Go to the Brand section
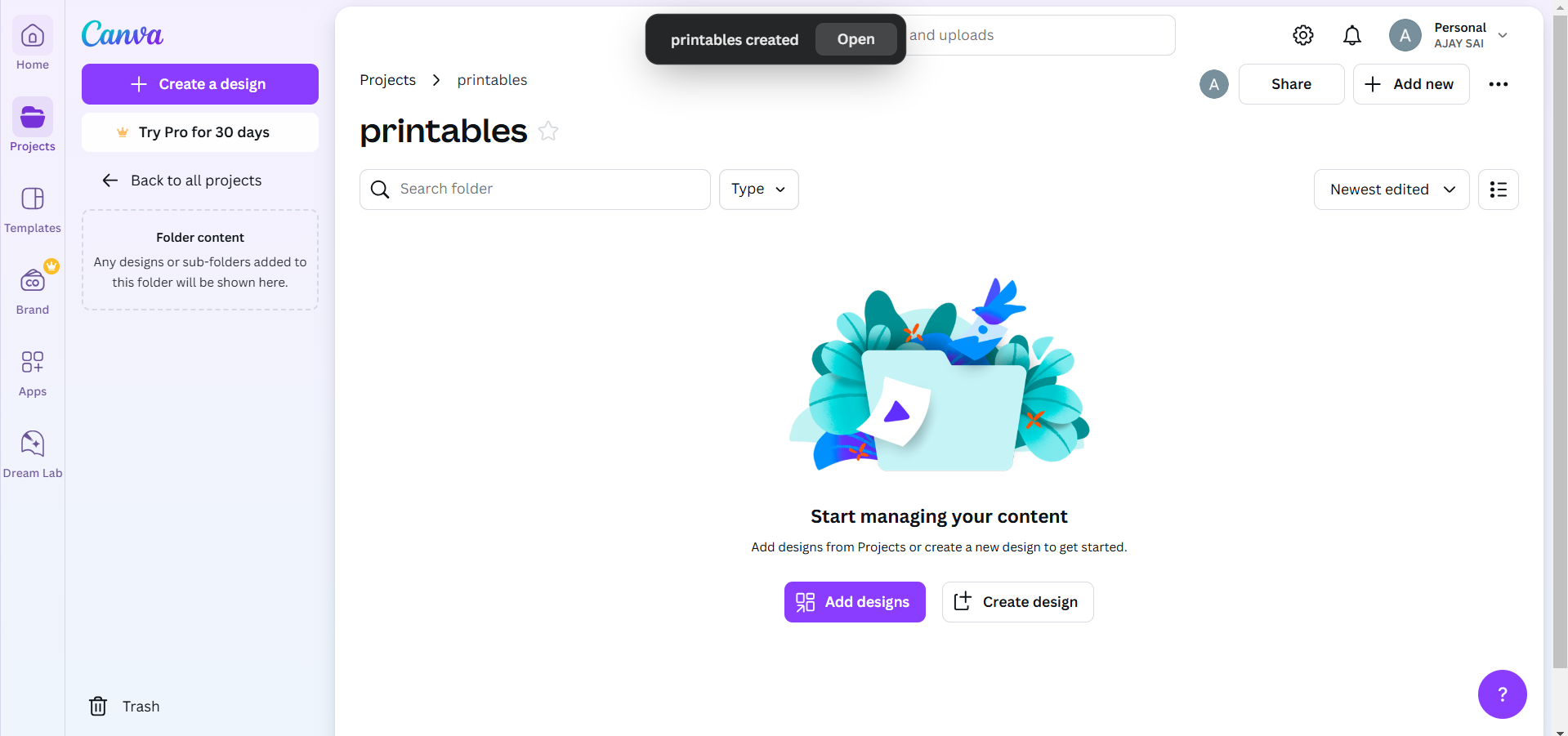Image resolution: width=1568 pixels, height=736 pixels. click(33, 290)
